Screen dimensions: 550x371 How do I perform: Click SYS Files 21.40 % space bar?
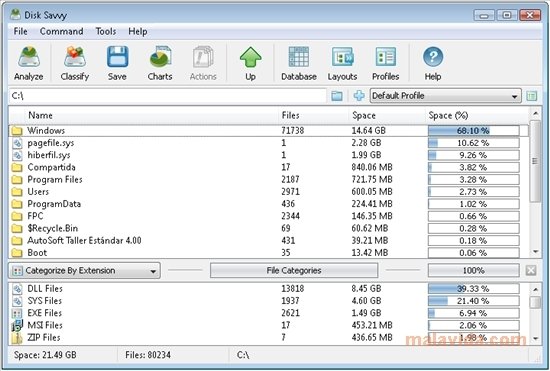coord(474,301)
